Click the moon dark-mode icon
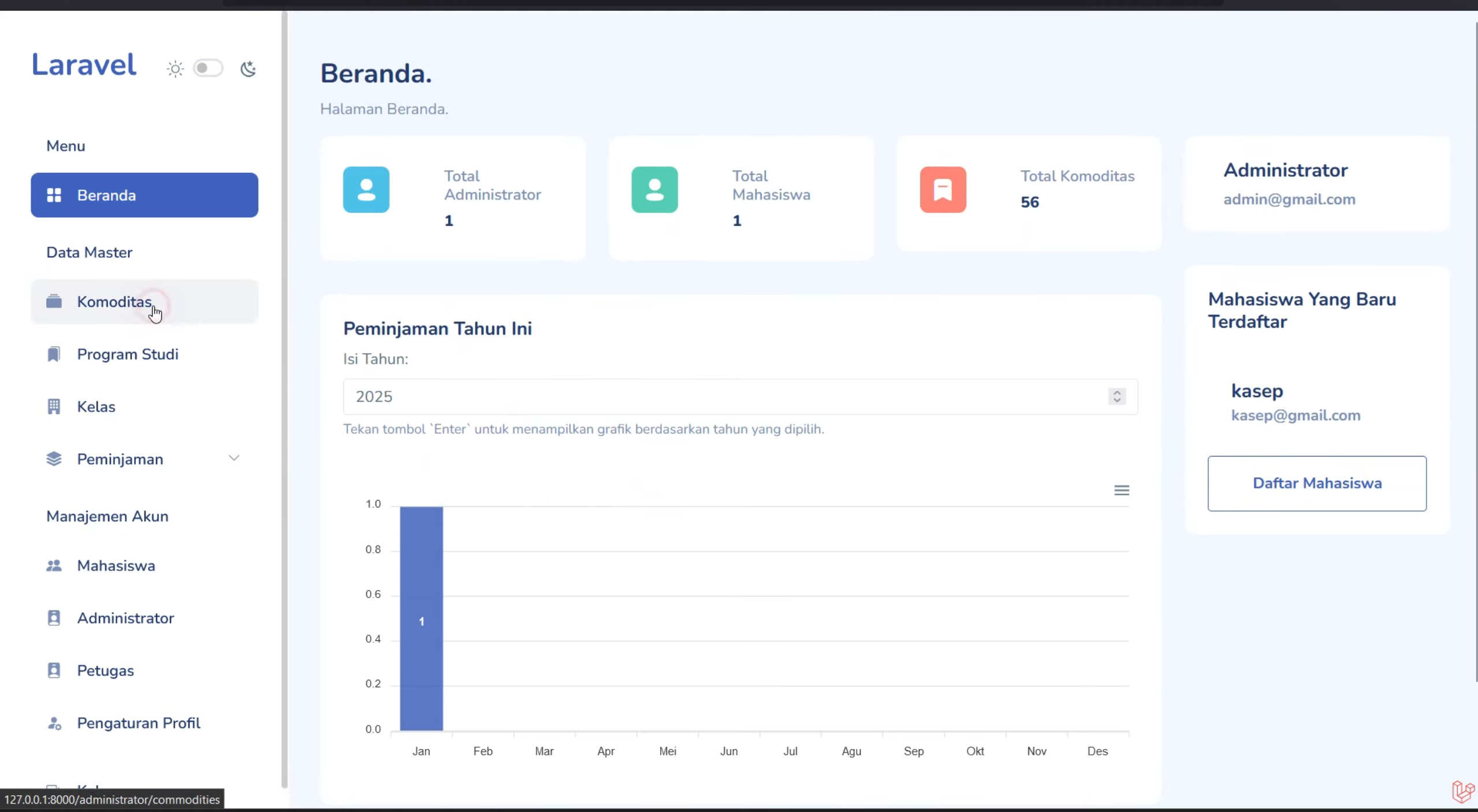Viewport: 1478px width, 812px height. tap(249, 69)
